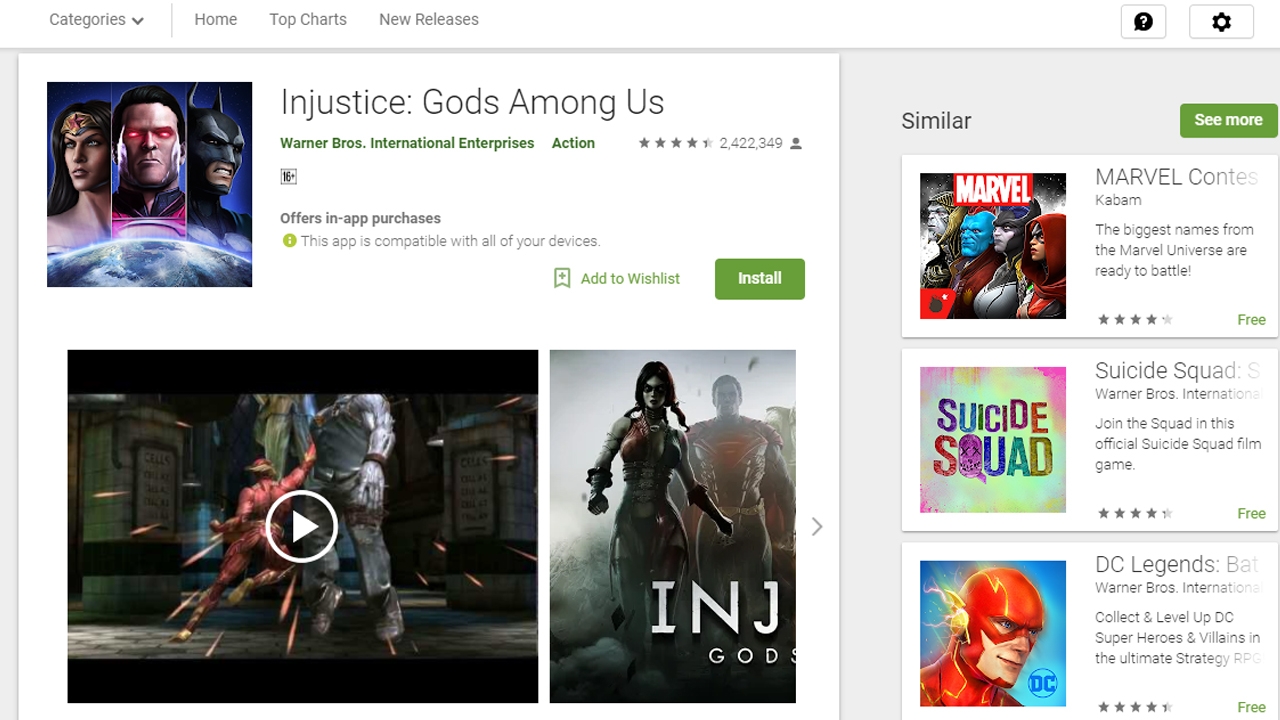Click Free price on DC Legends card
Image resolution: width=1280 pixels, height=720 pixels.
[1252, 708]
